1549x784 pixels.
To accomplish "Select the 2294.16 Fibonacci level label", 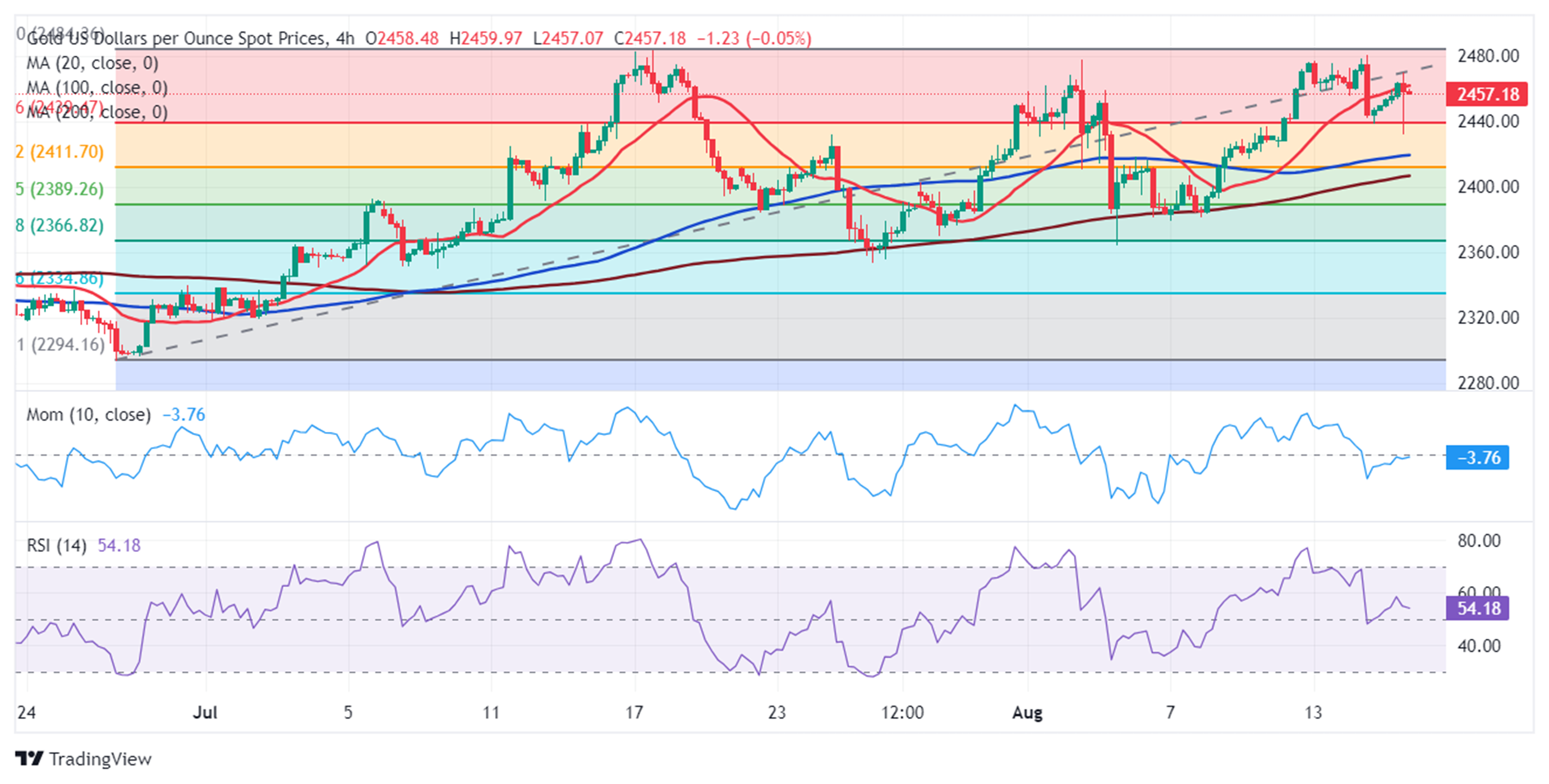I will pyautogui.click(x=61, y=344).
